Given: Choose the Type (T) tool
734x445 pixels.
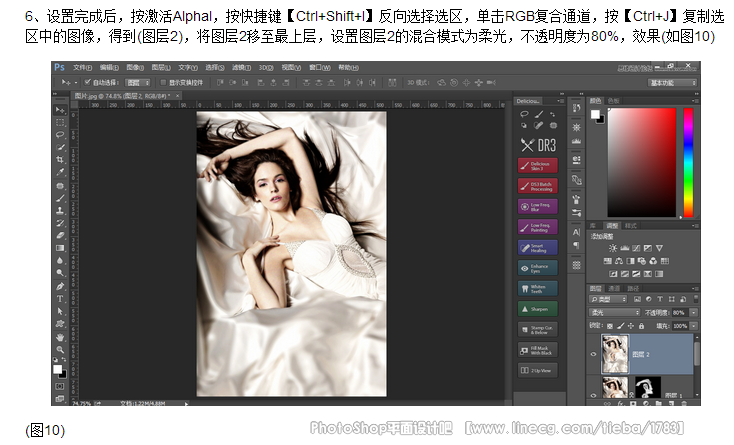Looking at the screenshot, I should pos(60,298).
